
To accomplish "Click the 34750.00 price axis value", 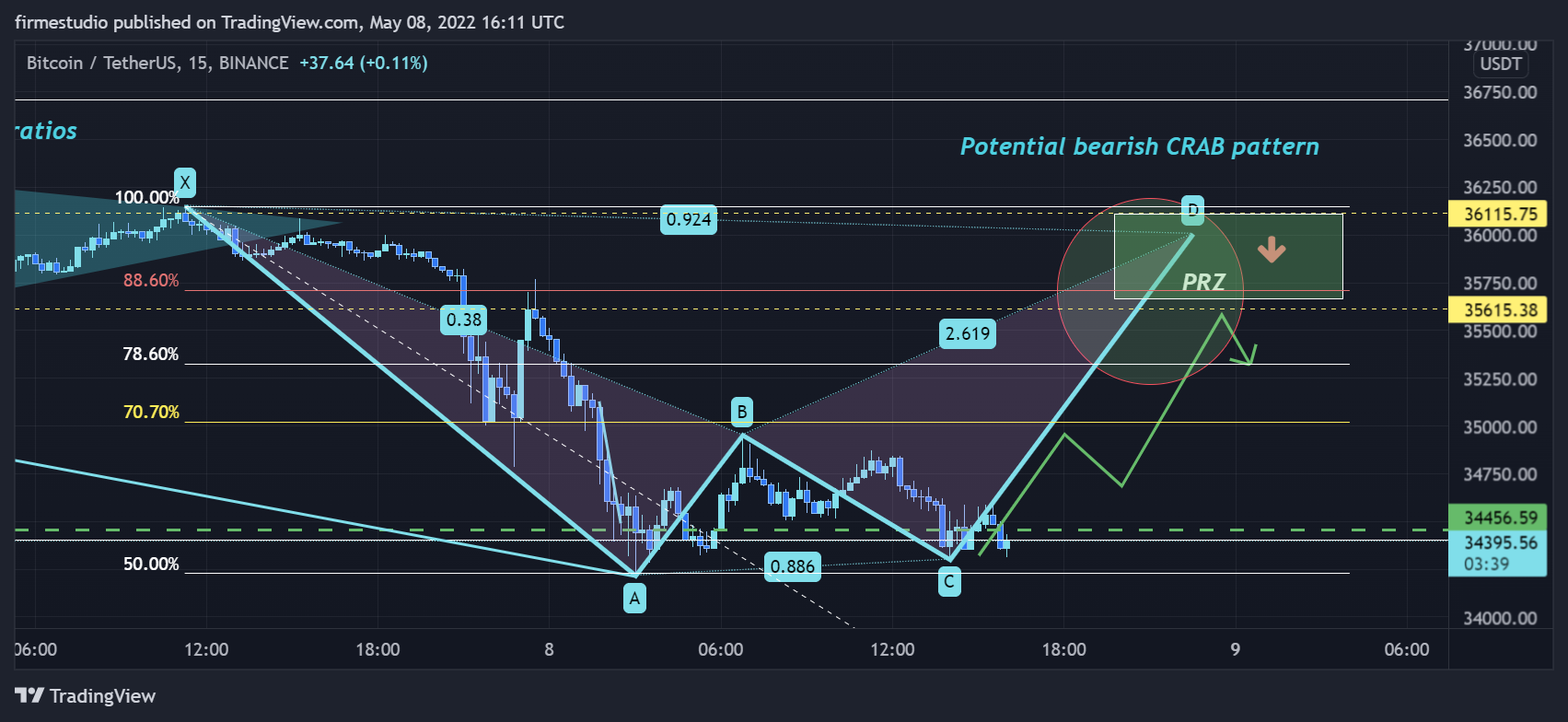I will tap(1501, 474).
